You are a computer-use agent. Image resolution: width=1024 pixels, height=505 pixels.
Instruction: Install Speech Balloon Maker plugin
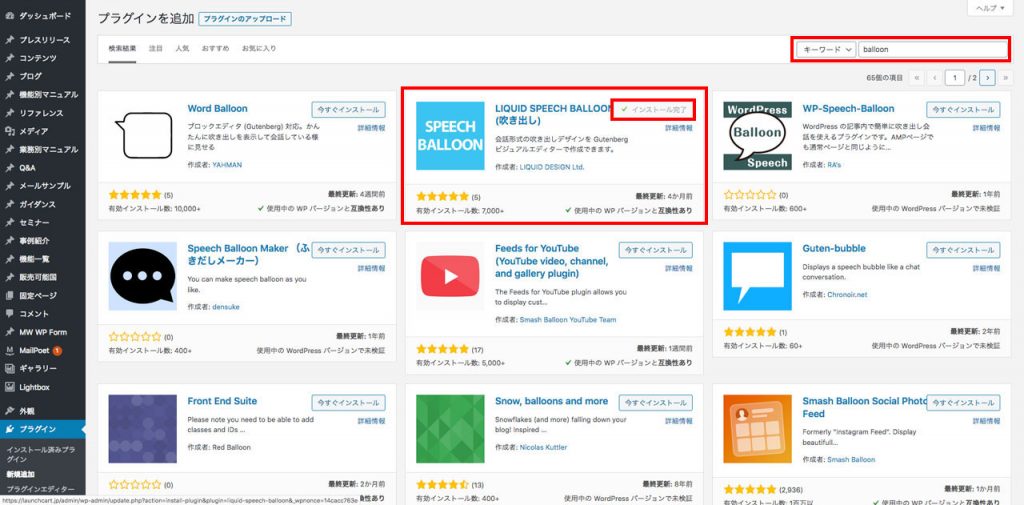[x=348, y=250]
